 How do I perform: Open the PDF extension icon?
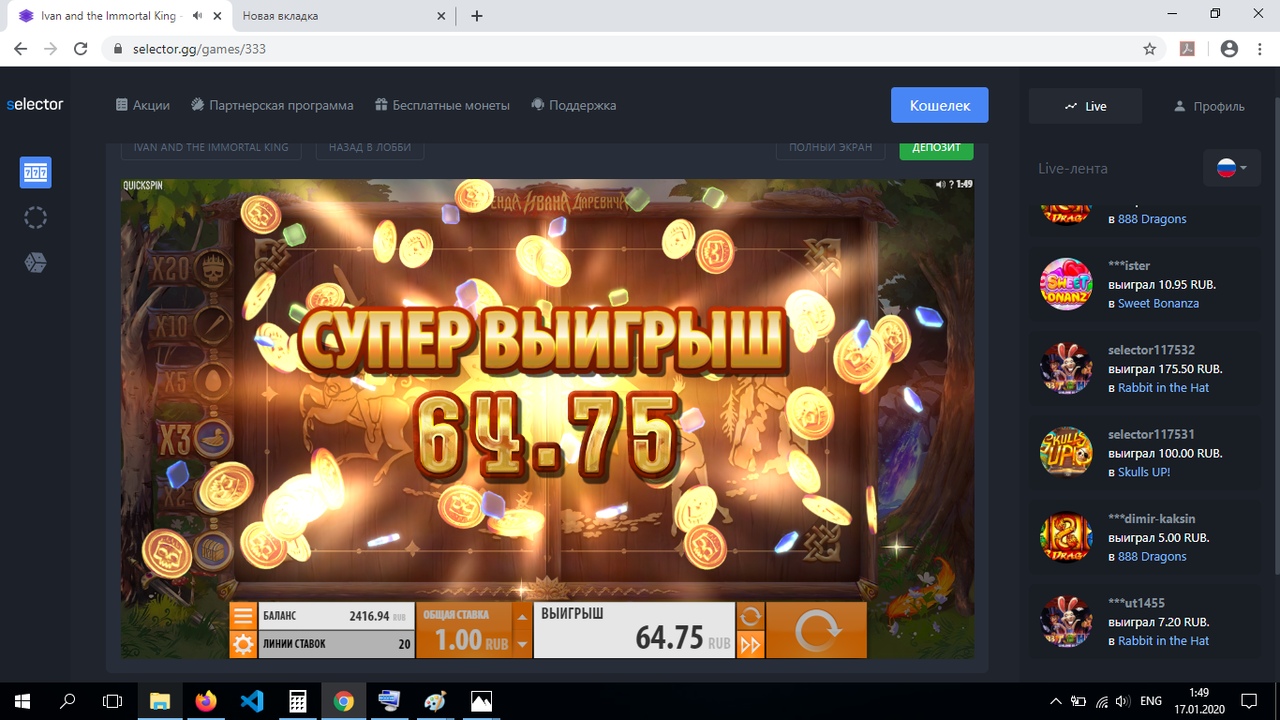pos(1188,49)
